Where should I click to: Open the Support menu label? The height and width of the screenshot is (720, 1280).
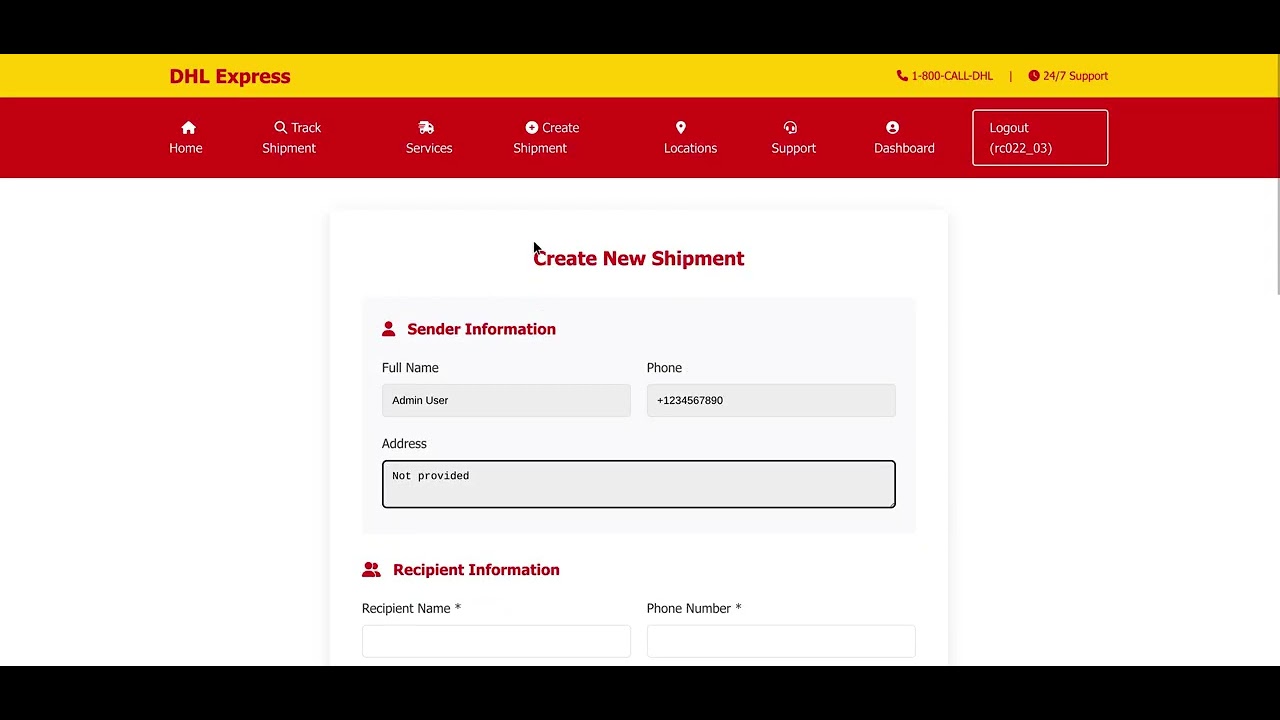(794, 148)
